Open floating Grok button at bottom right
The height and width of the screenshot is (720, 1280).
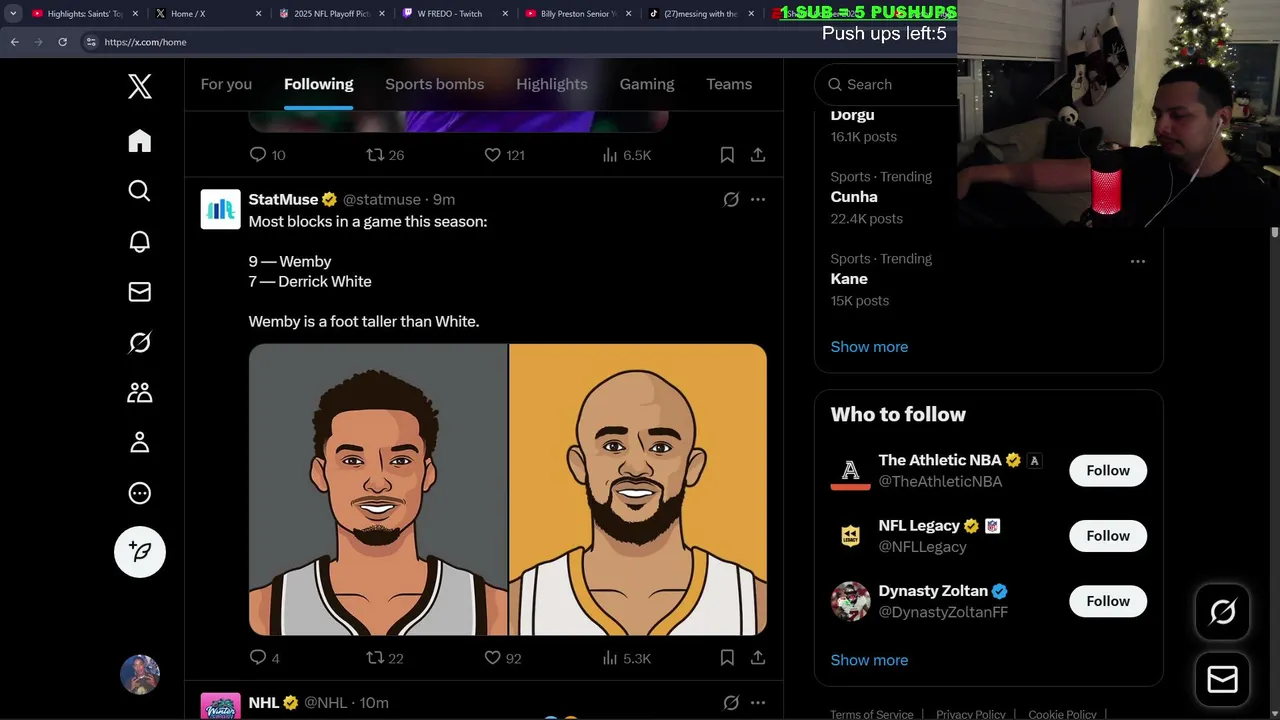tap(1222, 612)
